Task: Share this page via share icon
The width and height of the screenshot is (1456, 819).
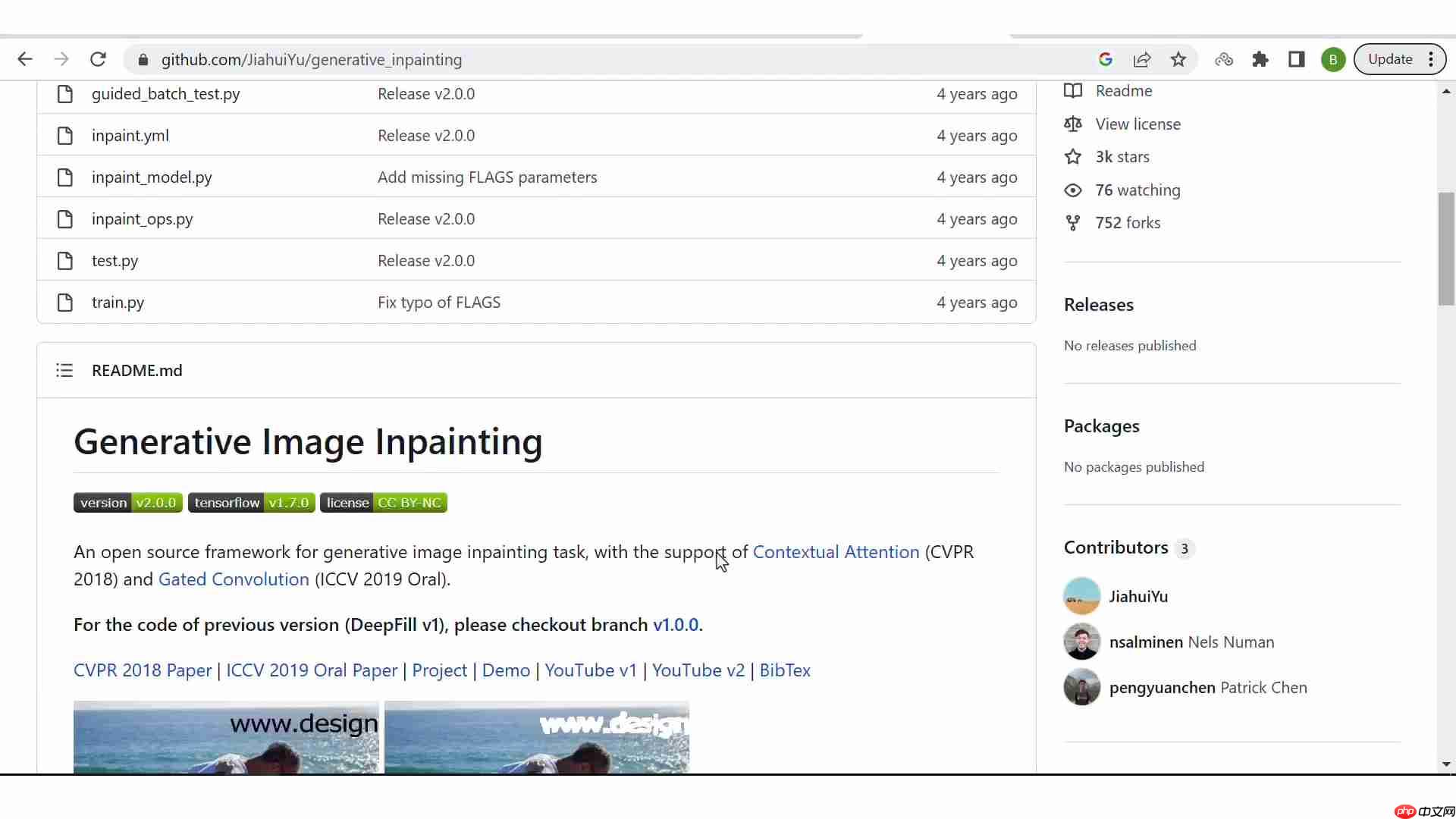Action: point(1142,59)
